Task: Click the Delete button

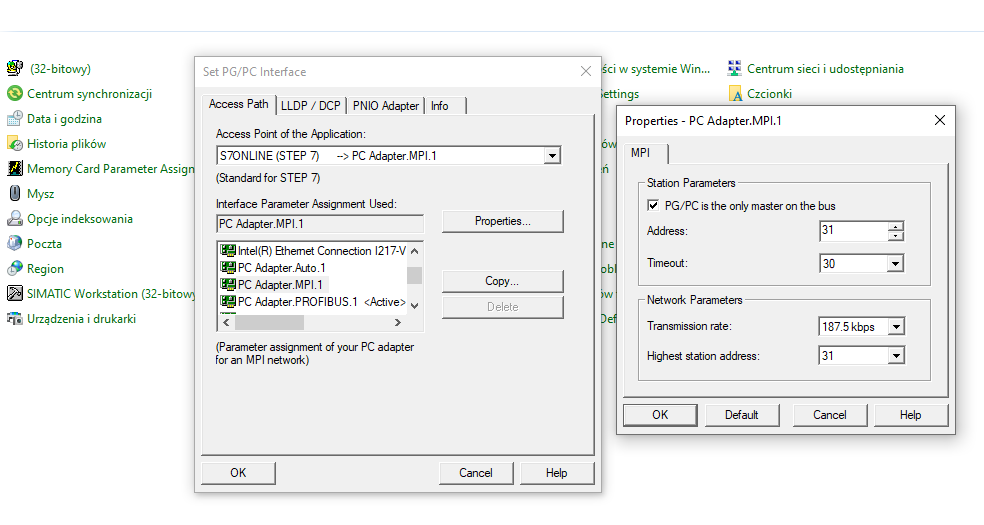Action: [503, 307]
